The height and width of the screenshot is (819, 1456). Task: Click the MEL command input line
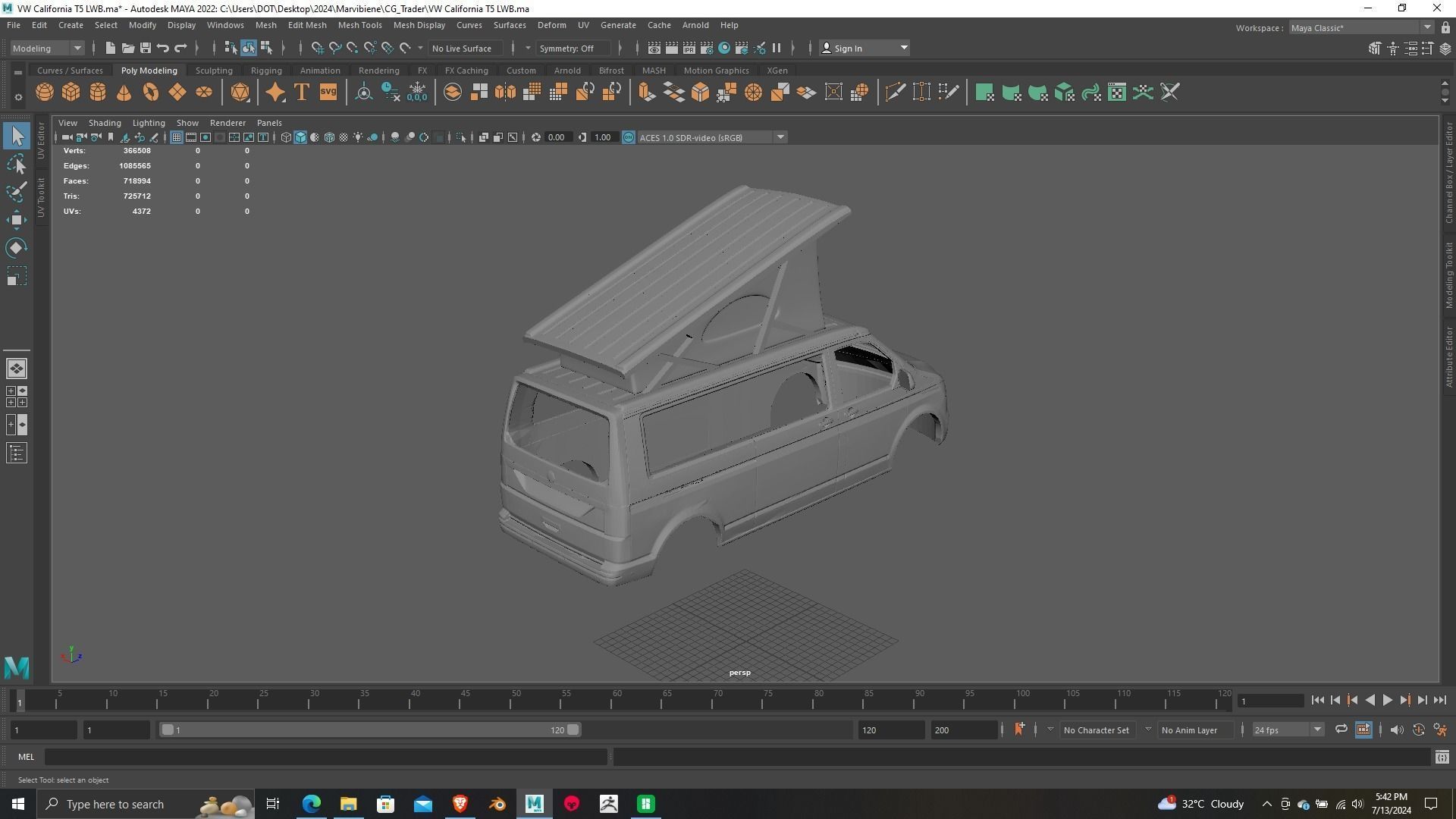click(x=326, y=757)
